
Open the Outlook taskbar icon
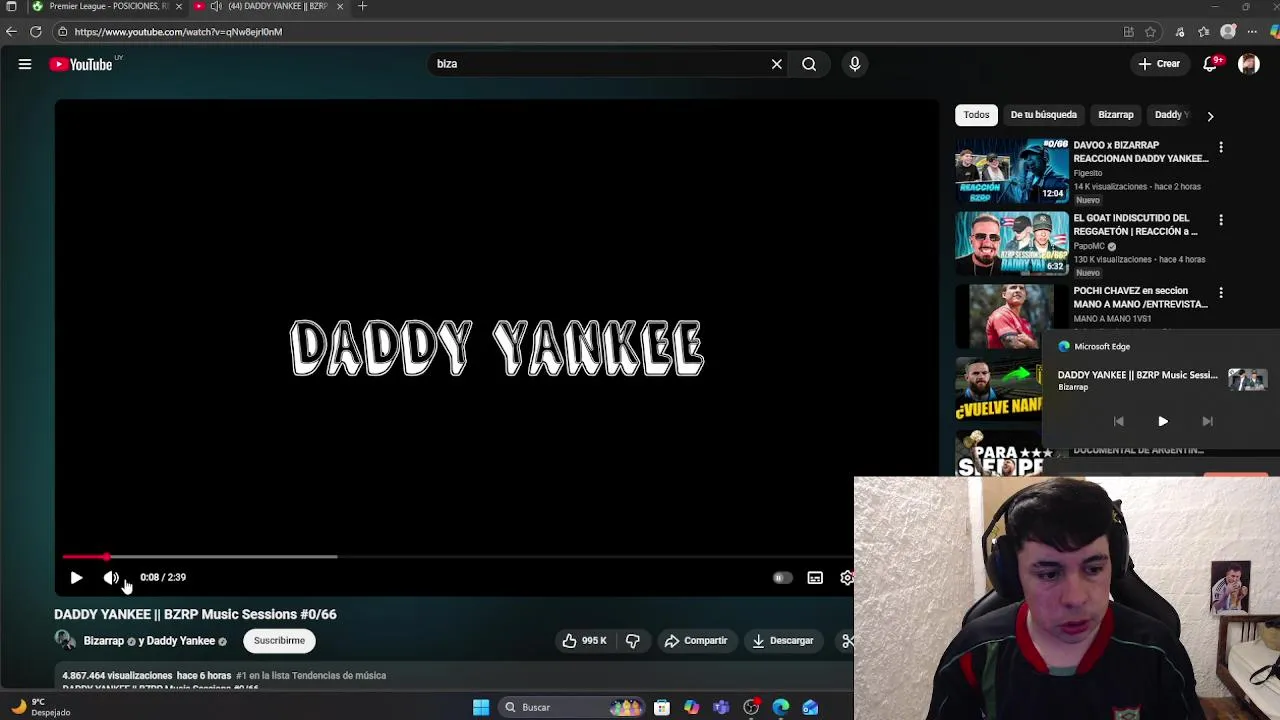click(810, 707)
